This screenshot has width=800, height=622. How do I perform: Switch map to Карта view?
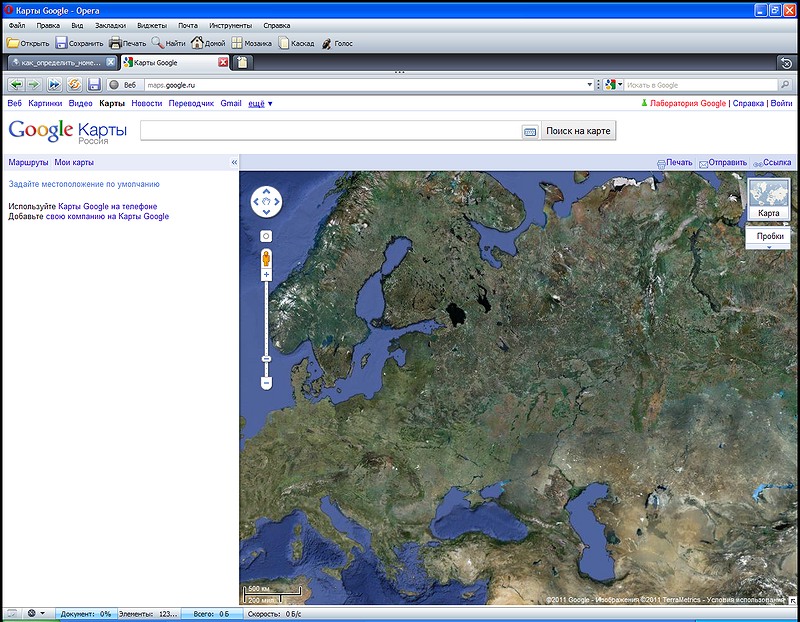coord(769,200)
